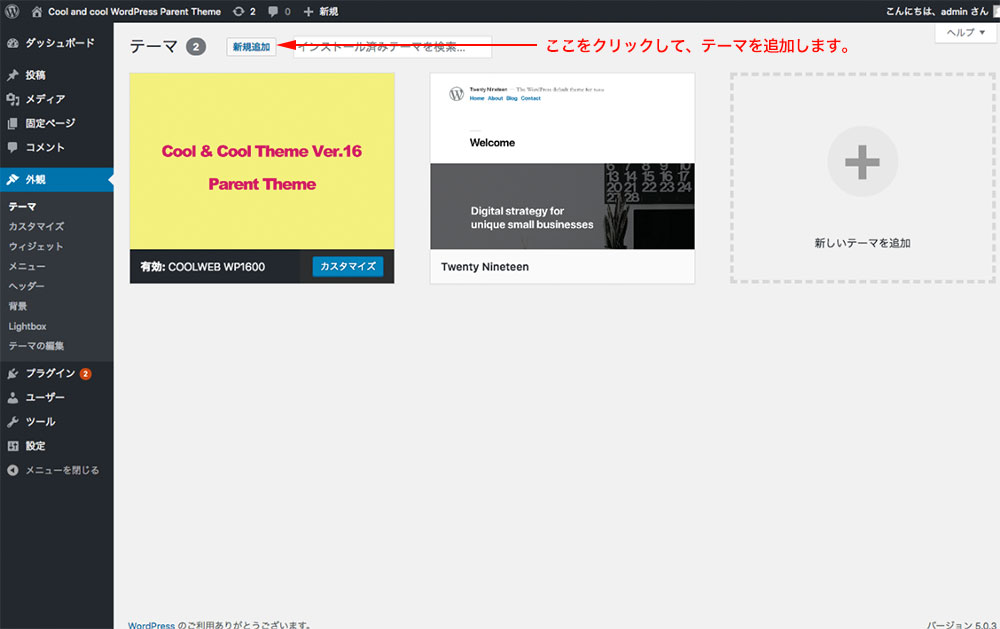Click the 投稿 pin icon
The width and height of the screenshot is (1000, 629).
click(x=13, y=75)
